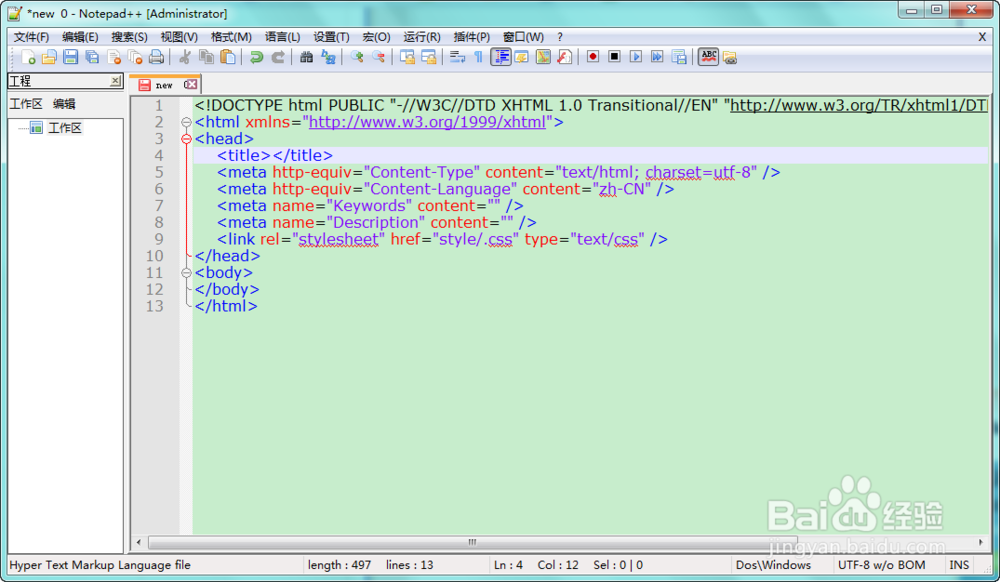Create a new file with toolbar icon

click(28, 57)
